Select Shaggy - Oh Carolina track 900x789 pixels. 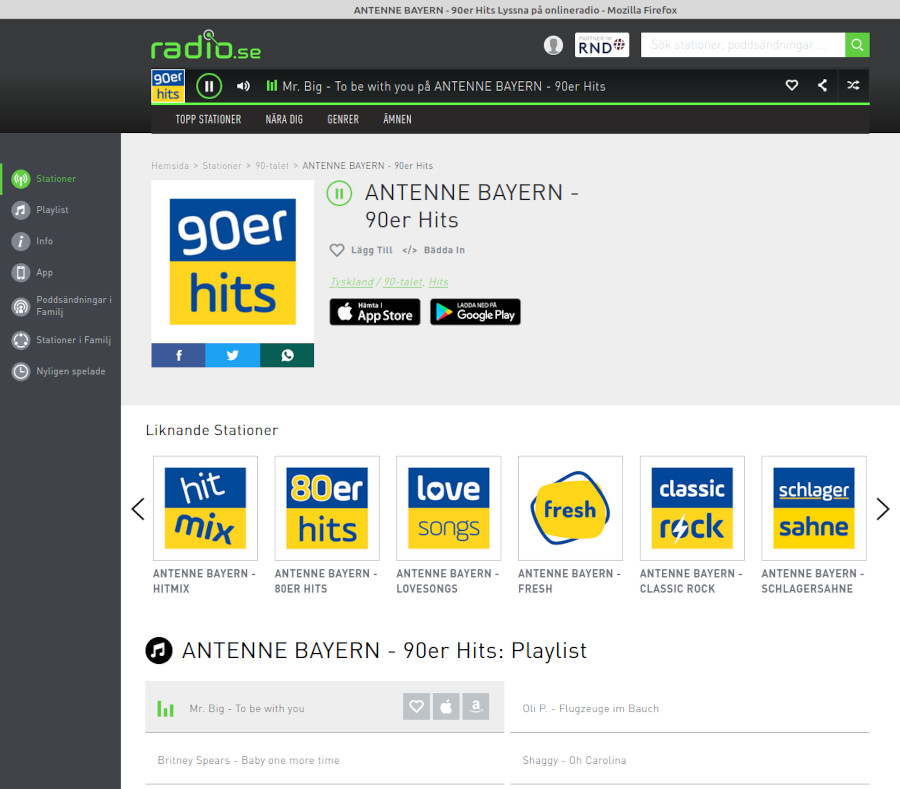click(690, 760)
